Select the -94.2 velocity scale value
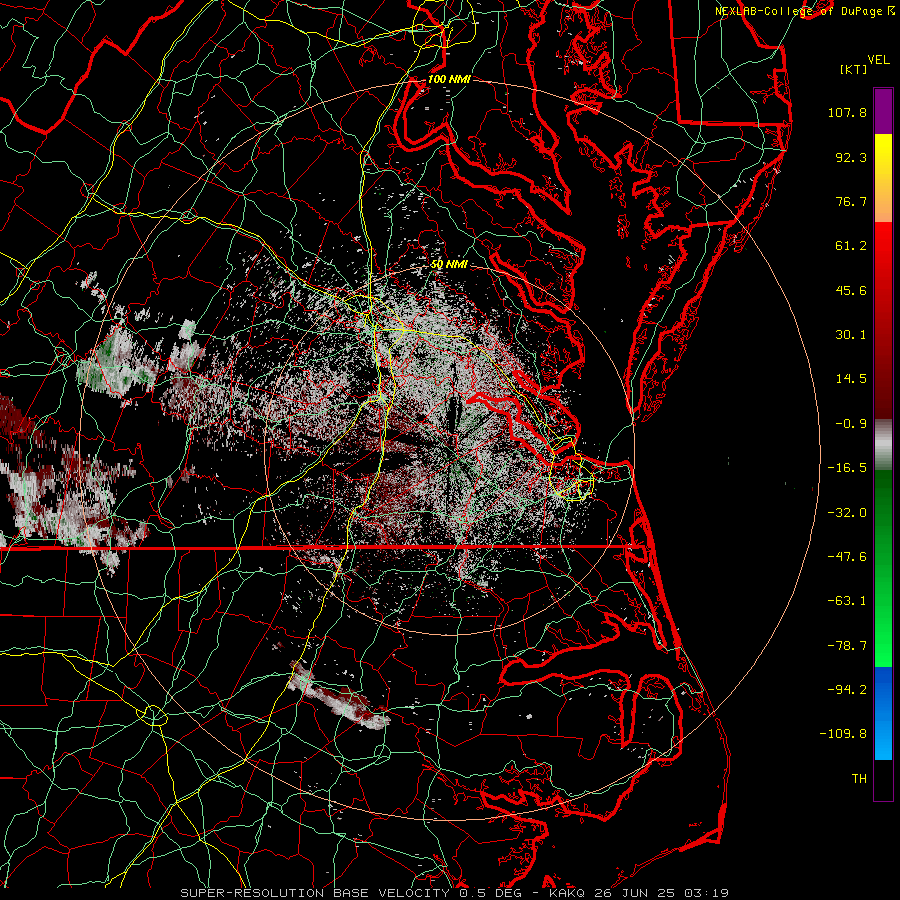The width and height of the screenshot is (900, 900). click(x=847, y=690)
